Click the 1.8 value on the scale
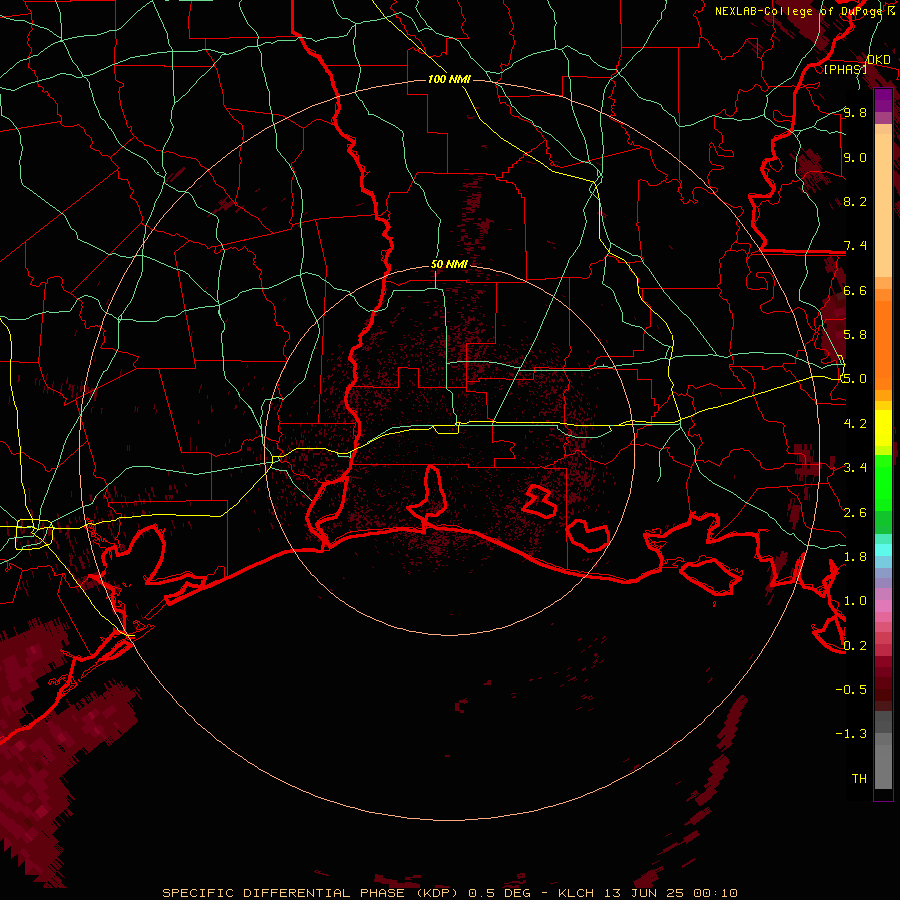Viewport: 900px width, 900px height. [x=855, y=557]
